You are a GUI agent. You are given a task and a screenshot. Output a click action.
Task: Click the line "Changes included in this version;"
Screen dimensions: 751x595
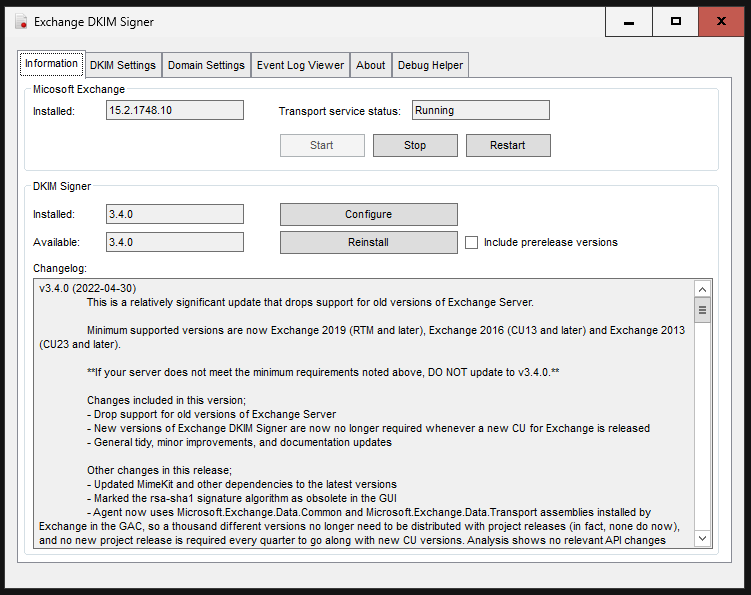(x=166, y=400)
